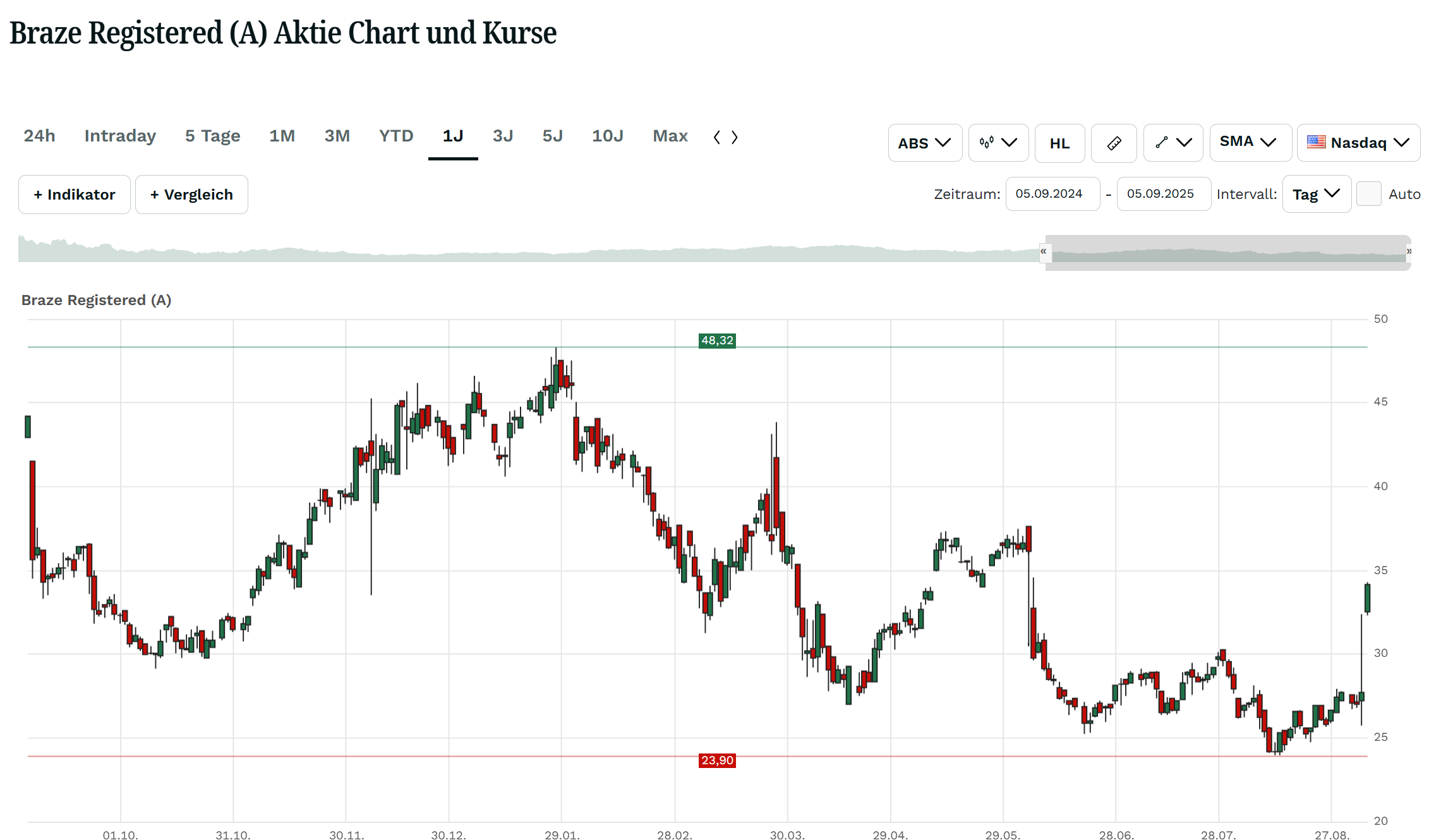Click the 20 price axis label
The height and width of the screenshot is (840, 1429).
point(1381,821)
